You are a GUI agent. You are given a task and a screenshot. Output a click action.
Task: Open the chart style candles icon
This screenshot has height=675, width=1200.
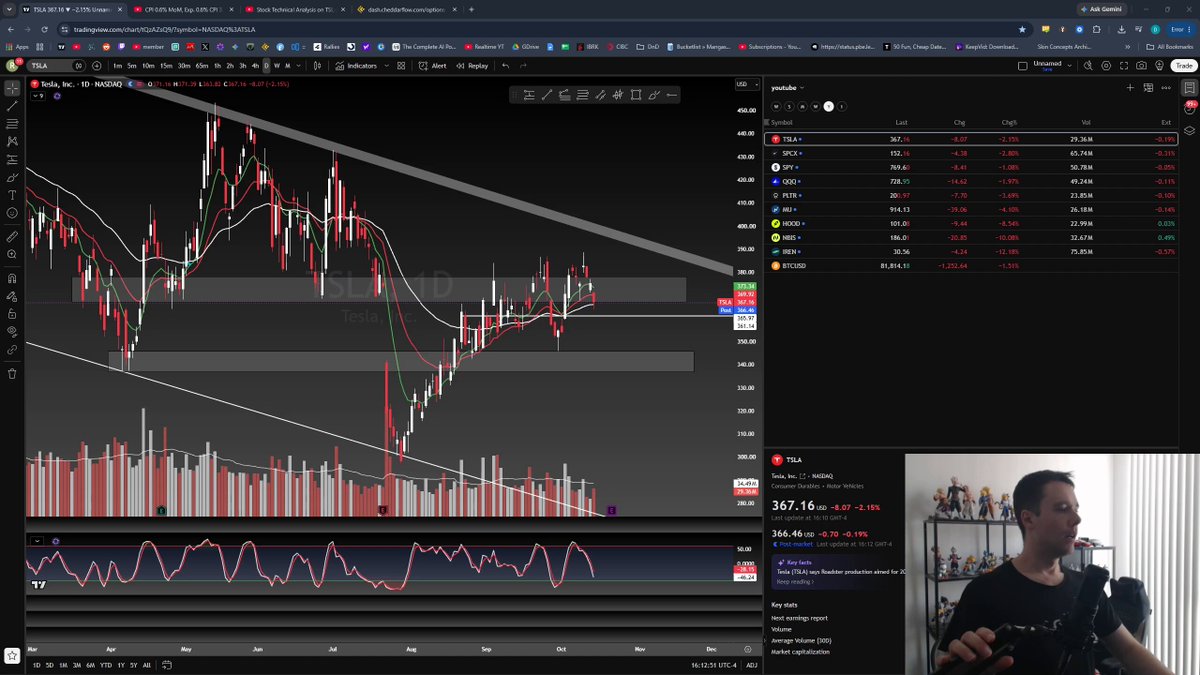pos(318,66)
